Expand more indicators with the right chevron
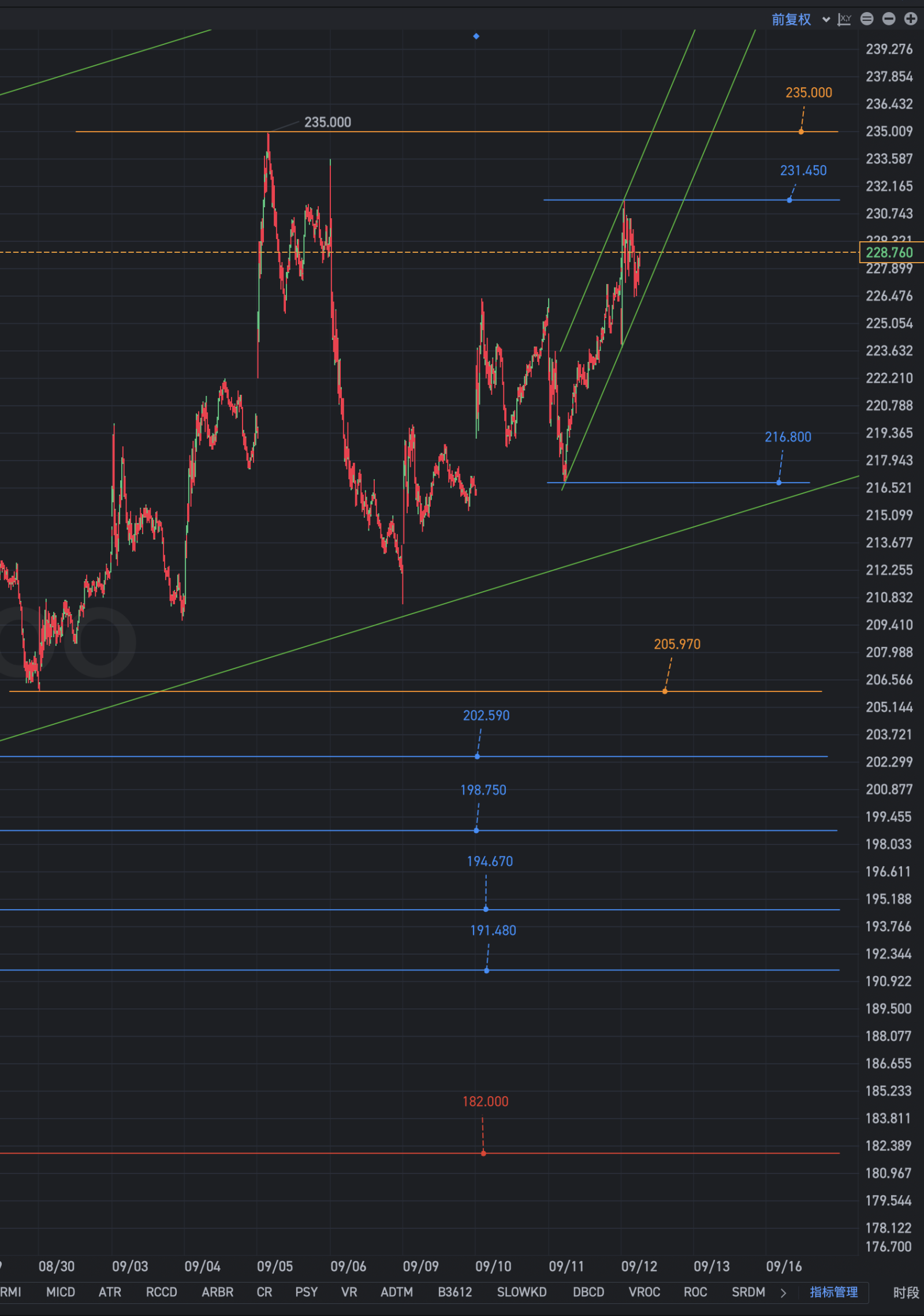924x1316 pixels. point(783,1293)
